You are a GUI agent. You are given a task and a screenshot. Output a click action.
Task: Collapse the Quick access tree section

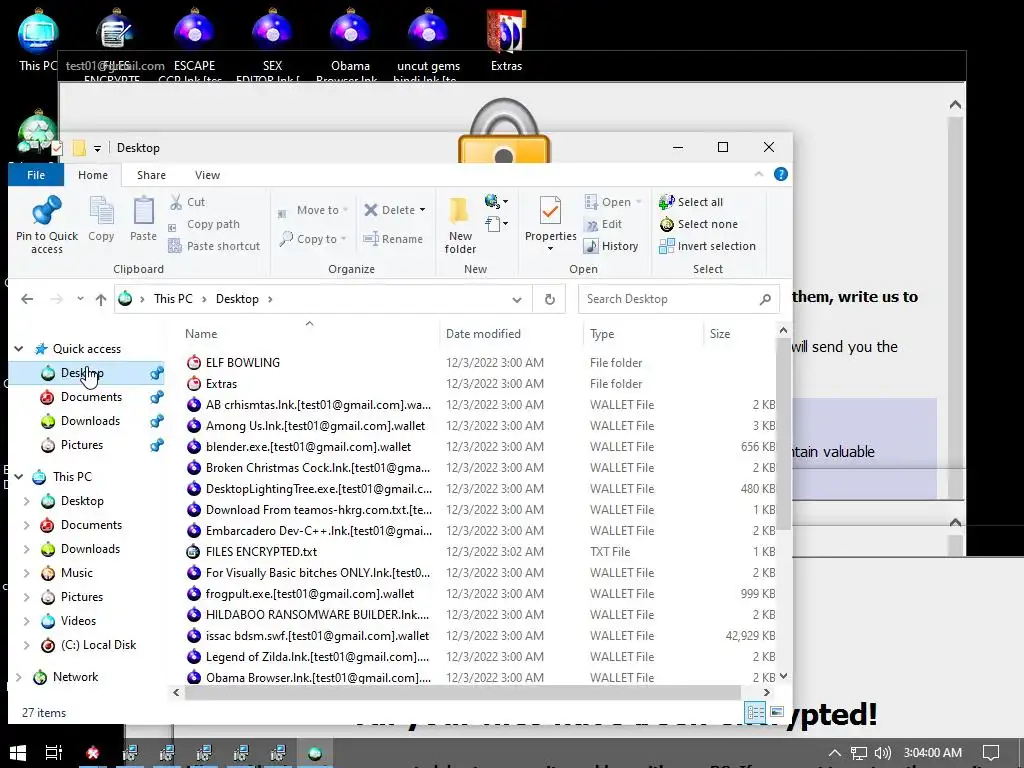[x=19, y=349]
